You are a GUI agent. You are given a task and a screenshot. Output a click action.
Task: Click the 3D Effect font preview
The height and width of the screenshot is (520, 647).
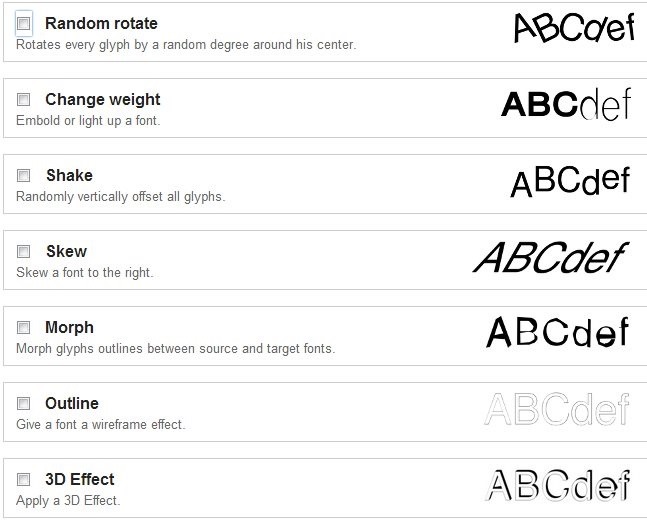tap(558, 485)
